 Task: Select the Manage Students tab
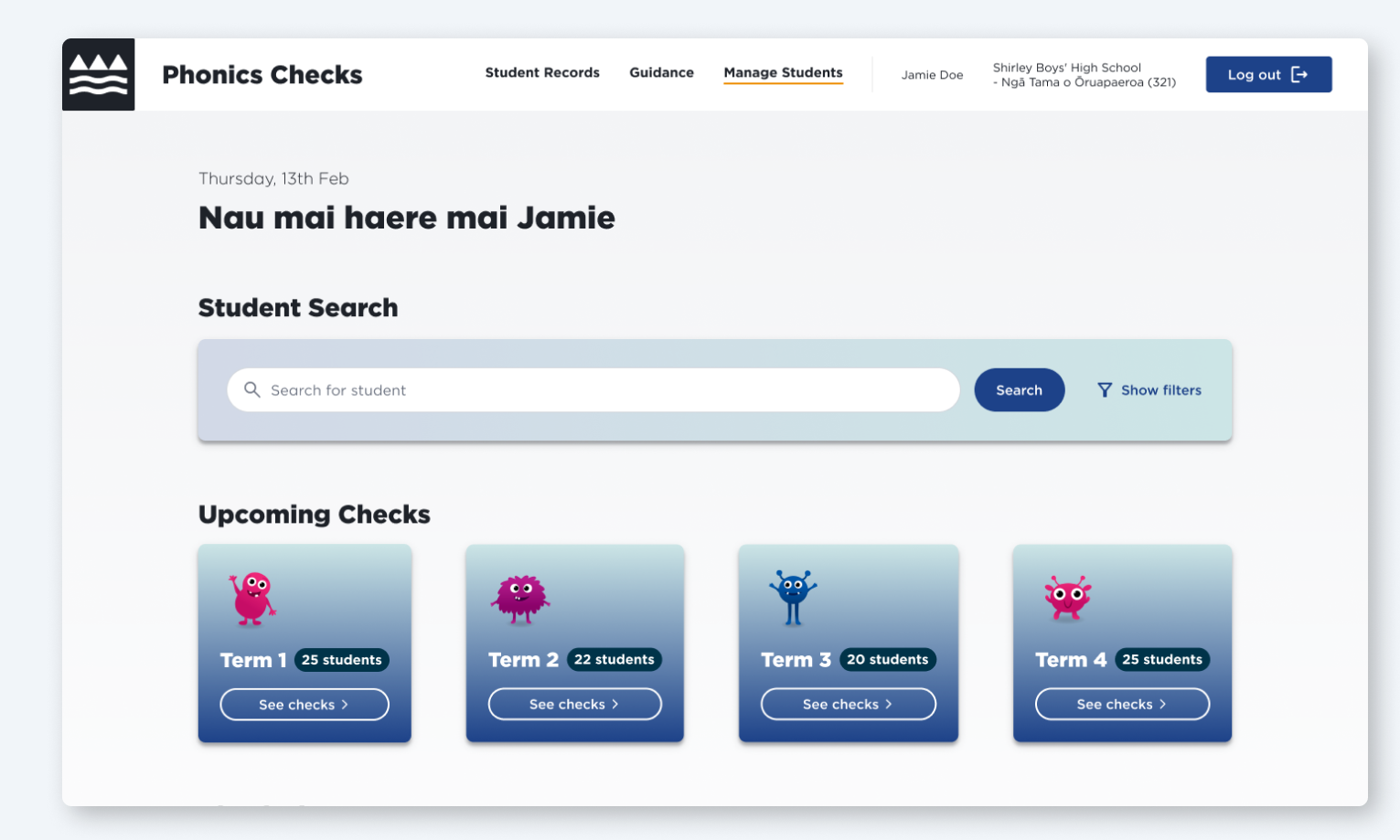783,73
